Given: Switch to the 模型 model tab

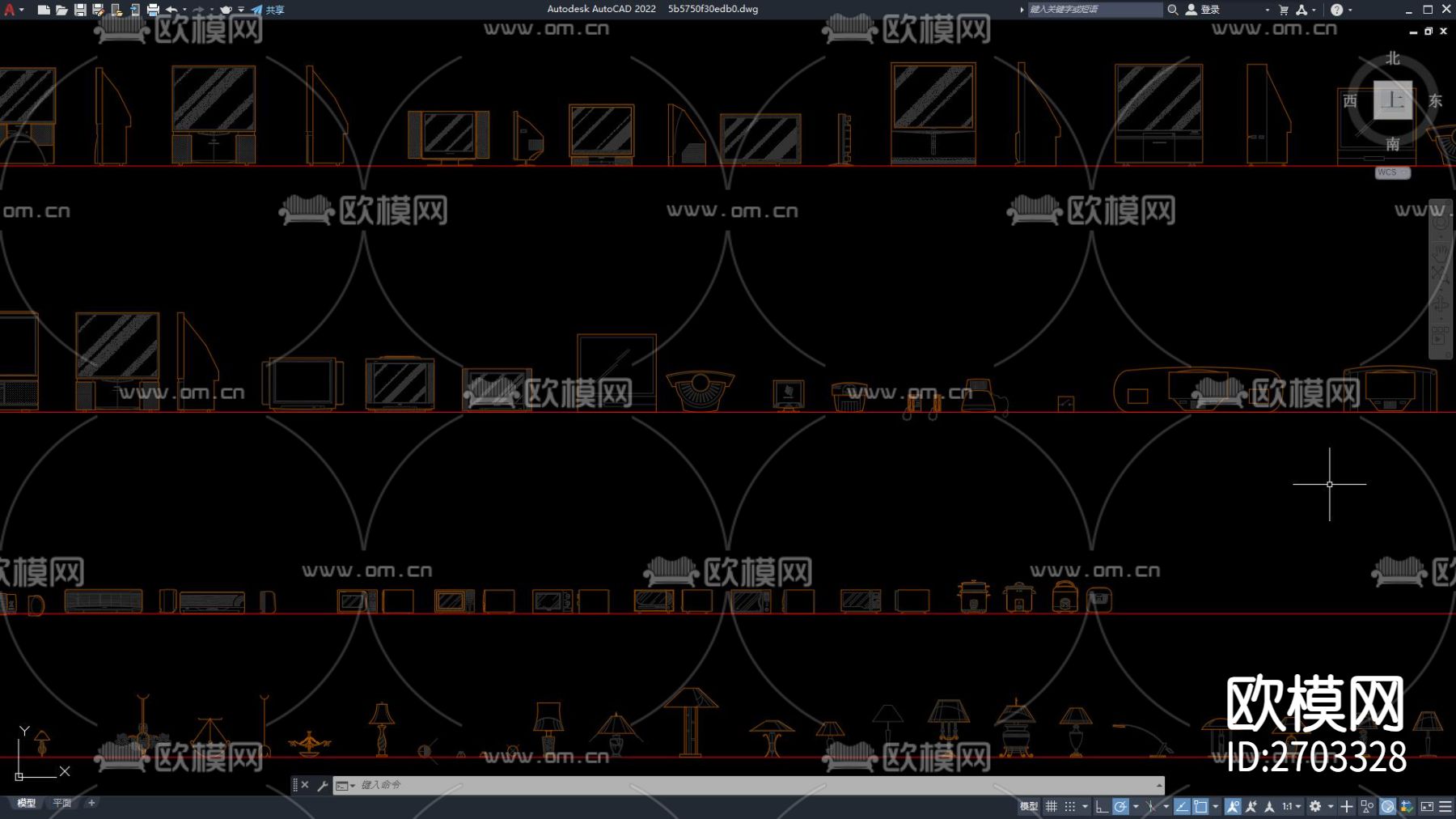Looking at the screenshot, I should pyautogui.click(x=27, y=803).
